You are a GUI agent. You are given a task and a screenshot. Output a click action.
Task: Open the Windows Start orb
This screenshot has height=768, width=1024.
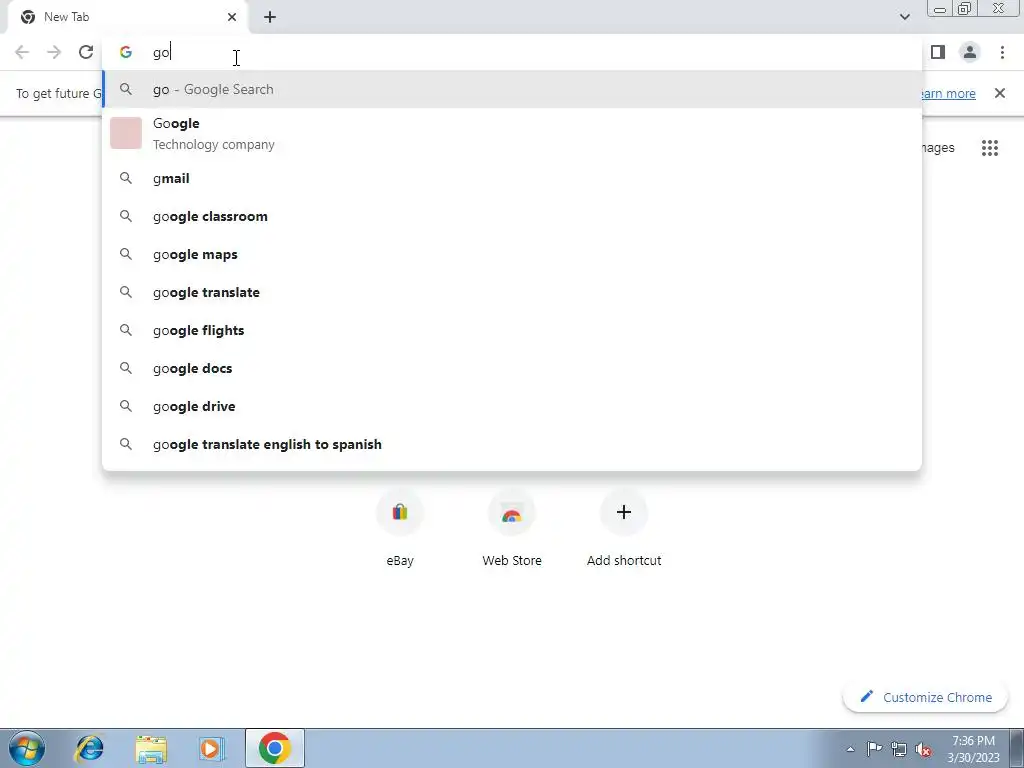click(27, 748)
